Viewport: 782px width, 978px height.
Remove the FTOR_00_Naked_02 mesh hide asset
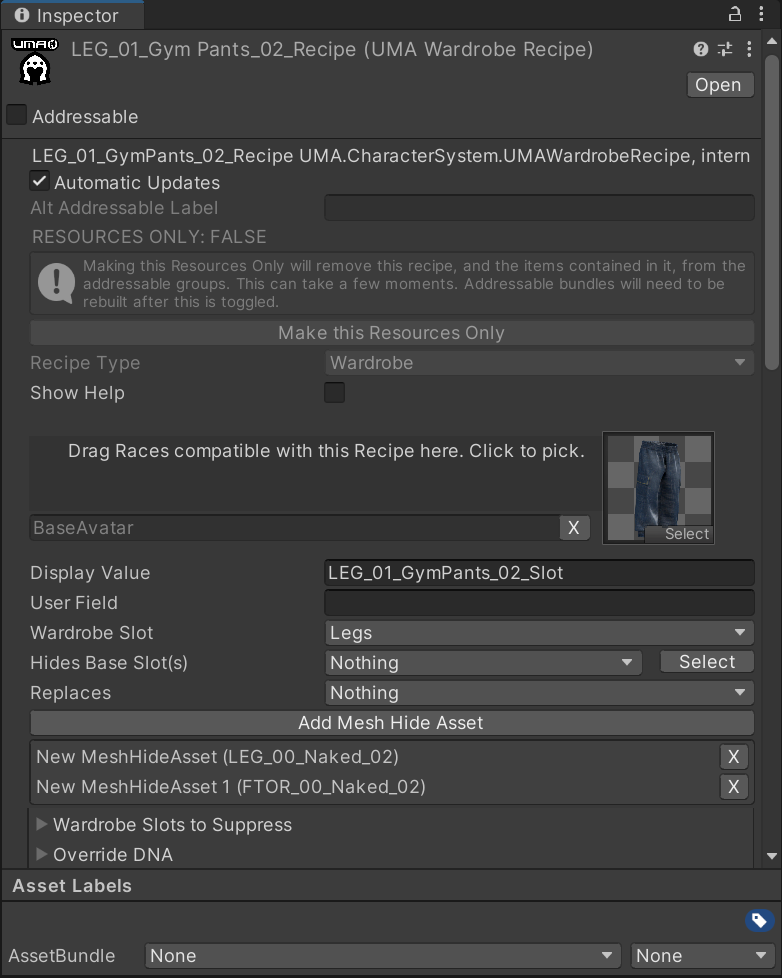[734, 787]
